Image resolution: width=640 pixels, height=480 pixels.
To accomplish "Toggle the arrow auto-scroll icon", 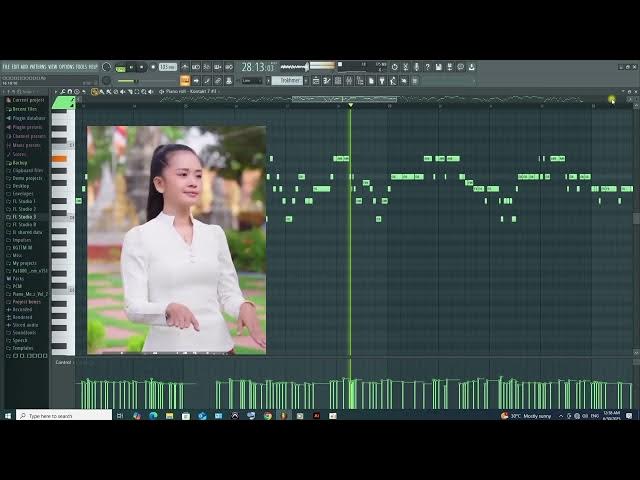I will (x=196, y=81).
